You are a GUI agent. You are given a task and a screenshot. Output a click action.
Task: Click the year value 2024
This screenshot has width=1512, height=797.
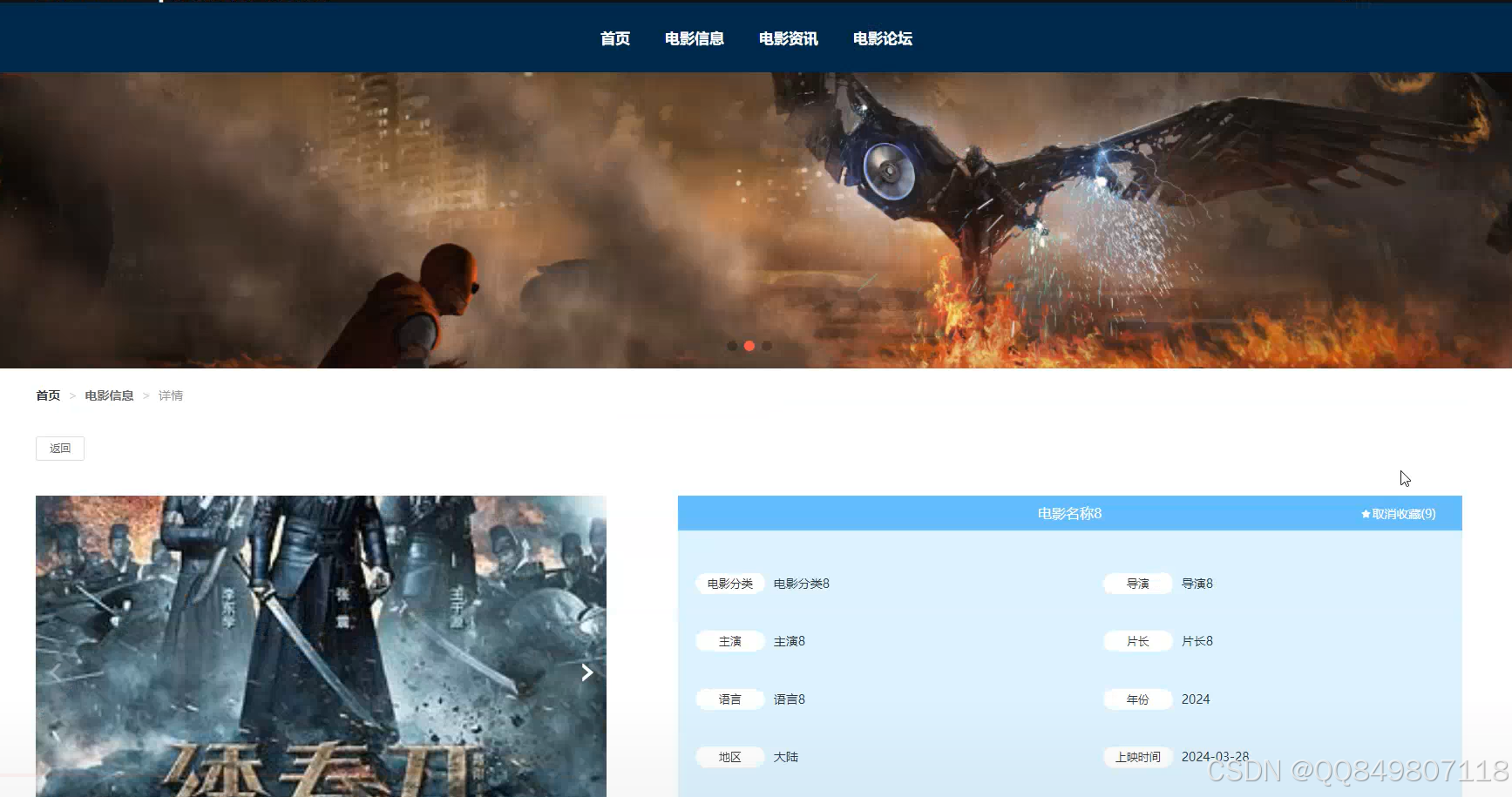coord(1196,699)
